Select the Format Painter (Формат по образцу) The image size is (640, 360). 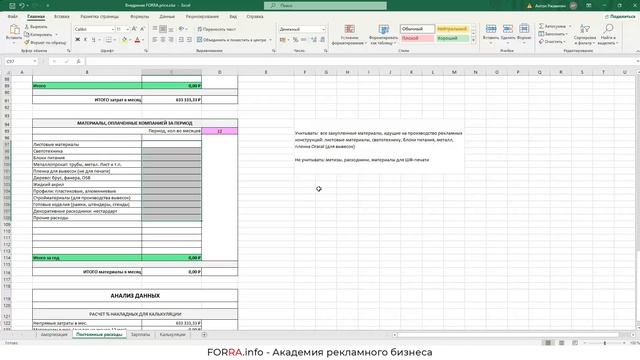tap(45, 42)
